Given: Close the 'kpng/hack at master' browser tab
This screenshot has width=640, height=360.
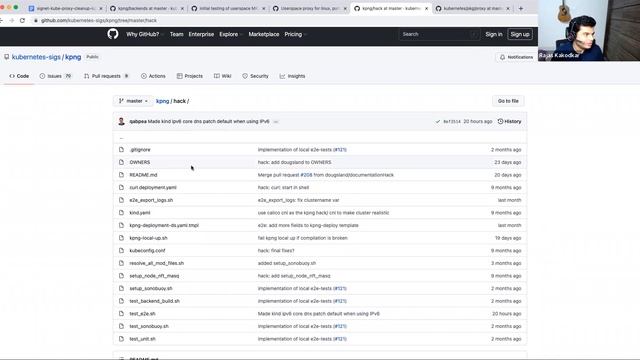Looking at the screenshot, I should (427, 8).
